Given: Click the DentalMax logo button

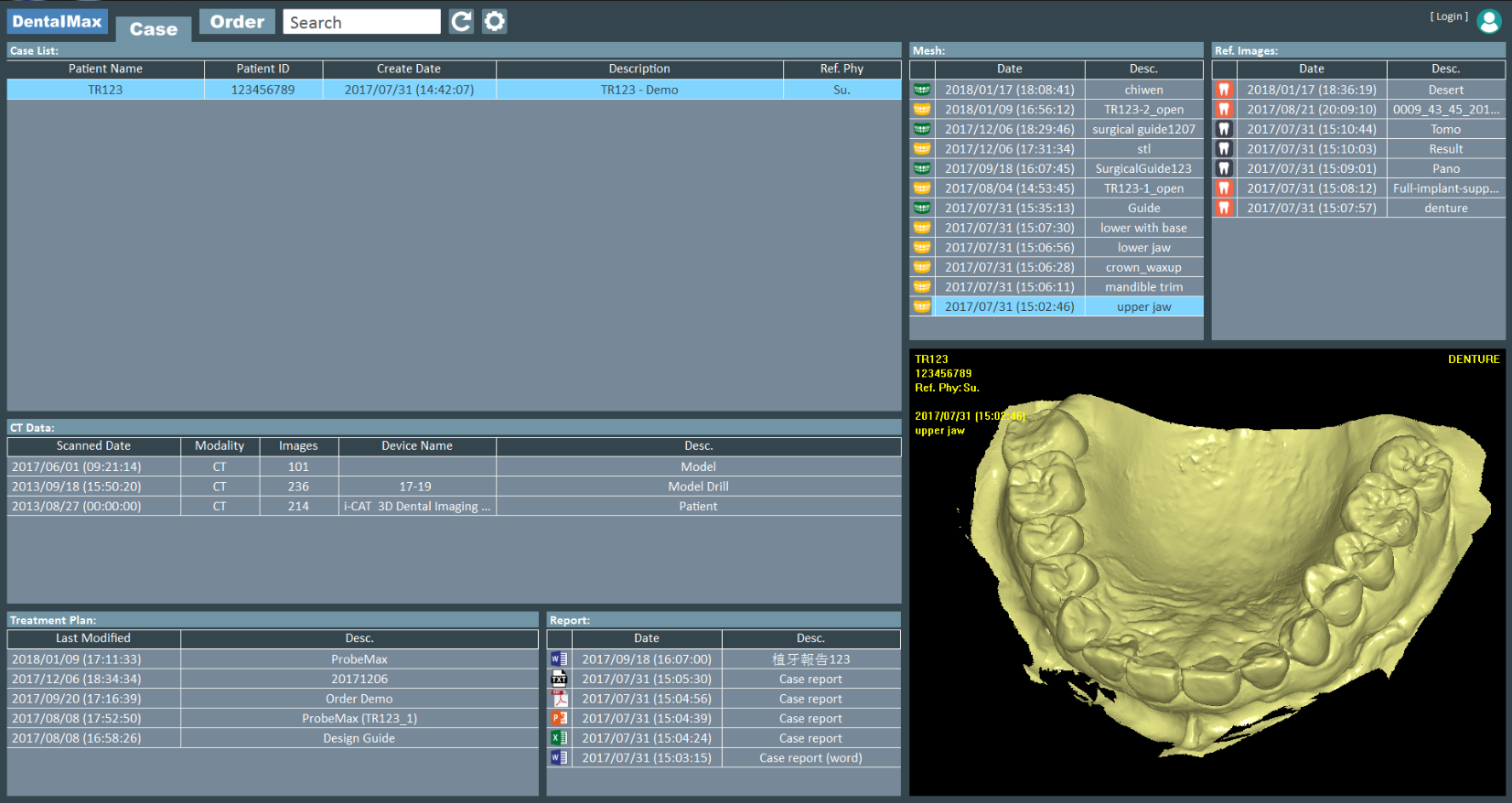Looking at the screenshot, I should [x=58, y=21].
